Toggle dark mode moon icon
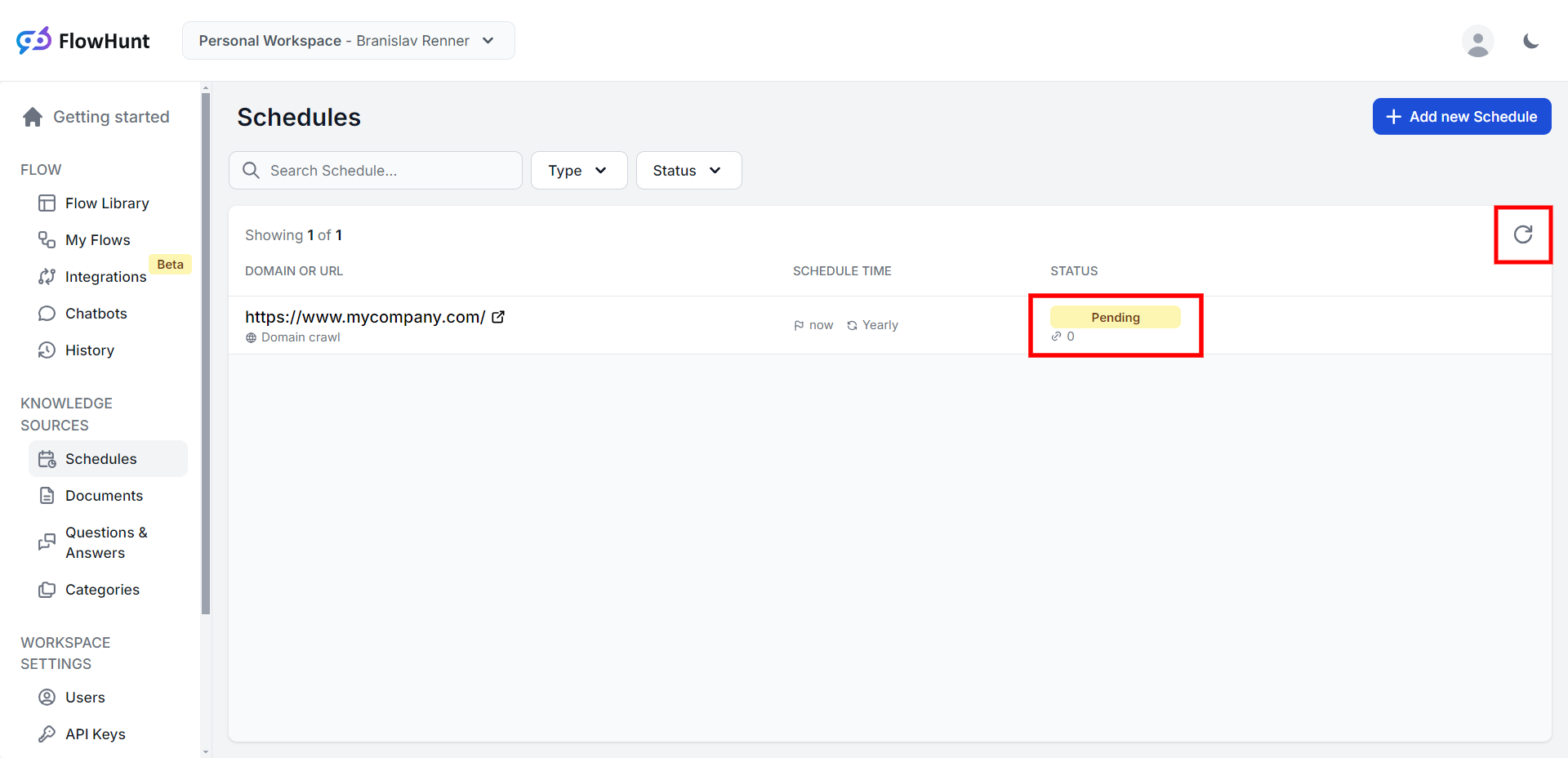Image resolution: width=1568 pixels, height=758 pixels. 1530,41
